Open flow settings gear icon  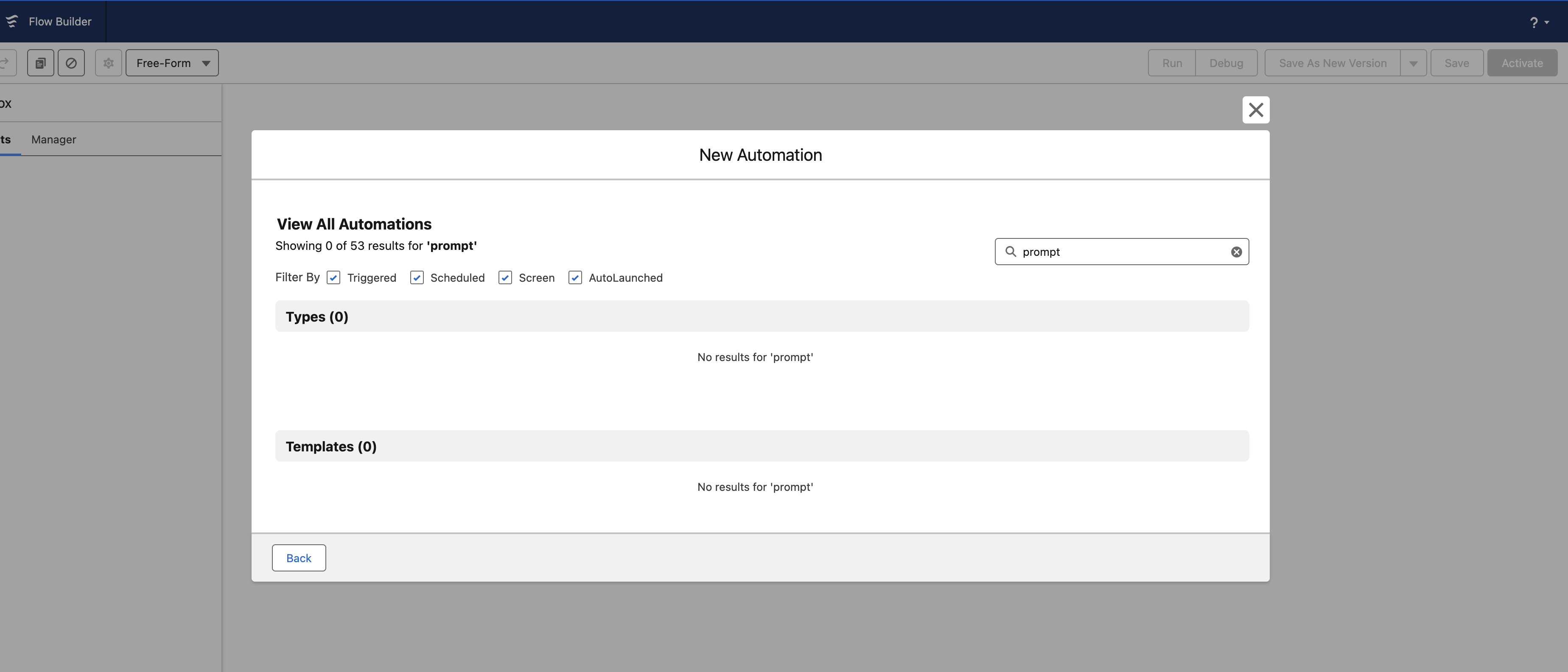coord(108,63)
